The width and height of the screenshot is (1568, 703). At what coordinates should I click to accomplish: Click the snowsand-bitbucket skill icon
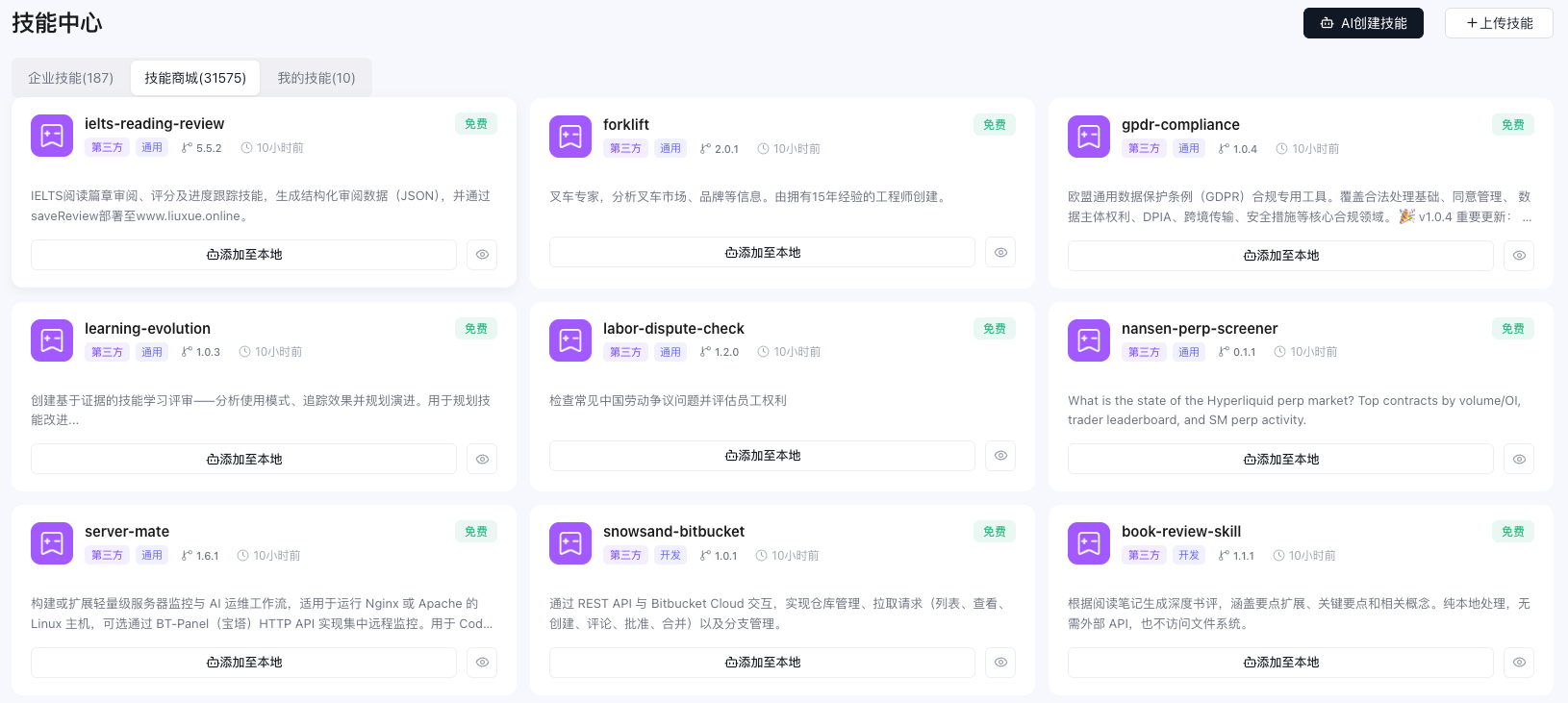(x=570, y=543)
